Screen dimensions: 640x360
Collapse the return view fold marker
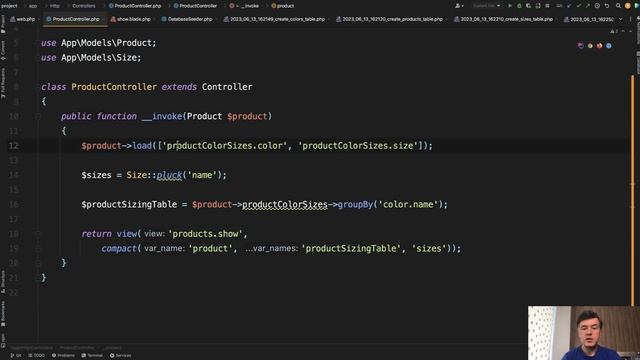pyautogui.click(x=38, y=234)
